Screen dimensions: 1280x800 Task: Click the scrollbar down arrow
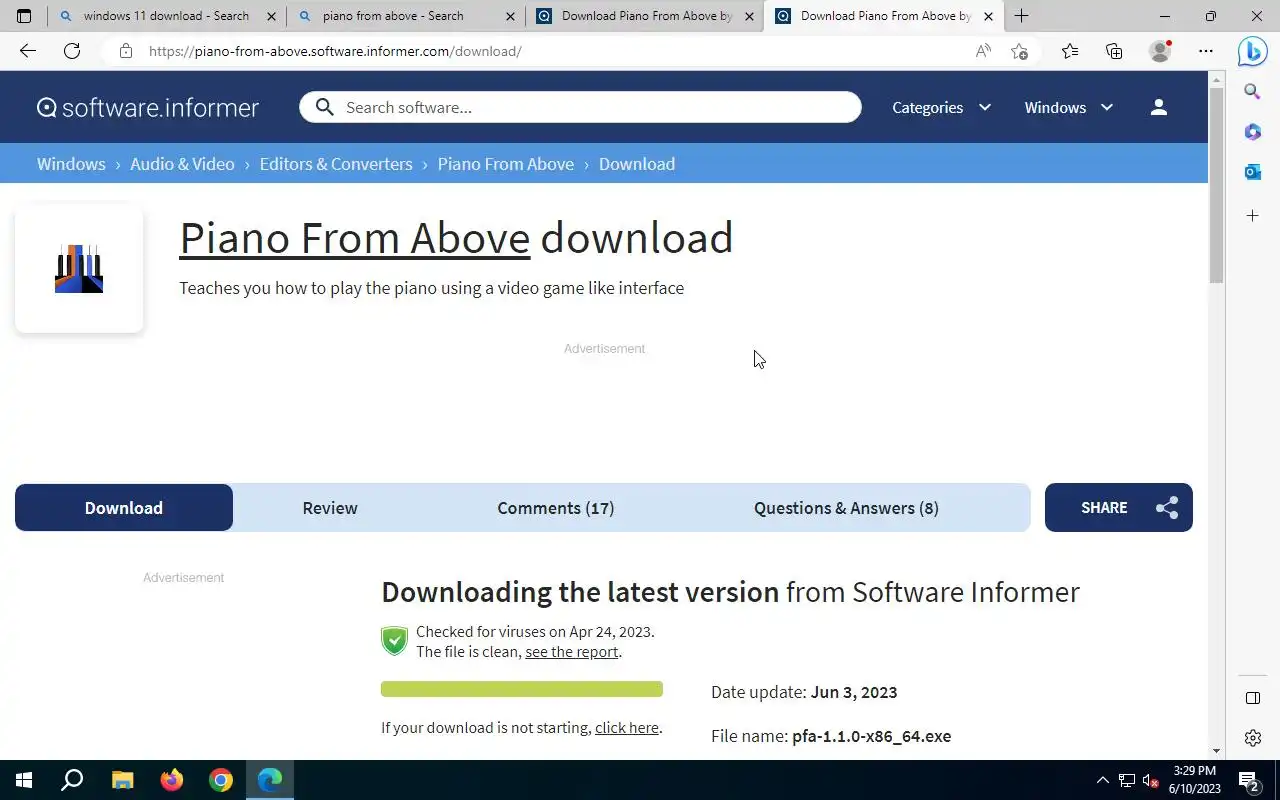(x=1217, y=751)
